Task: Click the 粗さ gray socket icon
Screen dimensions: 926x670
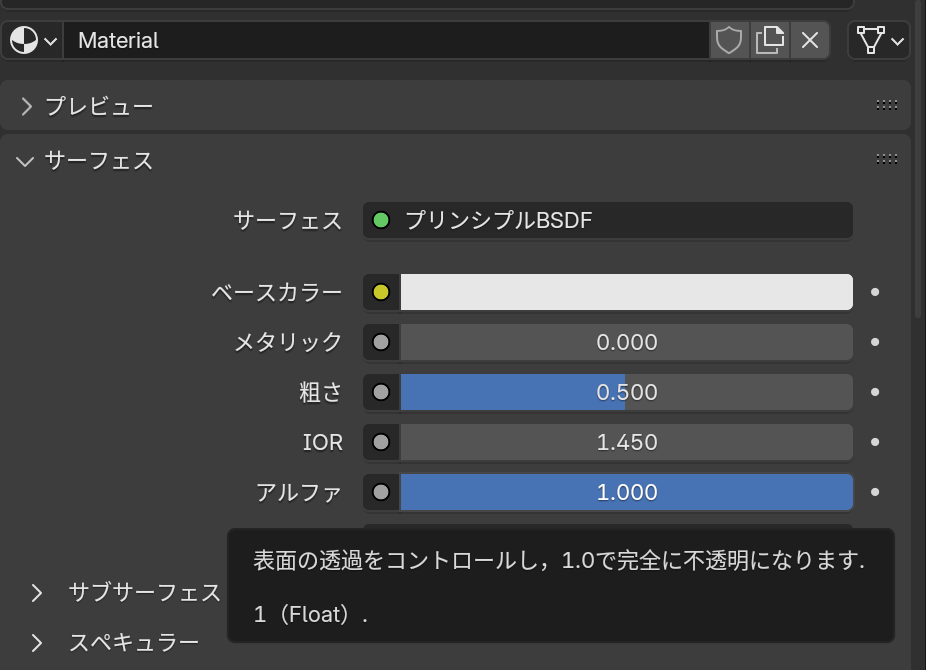Action: coord(381,392)
